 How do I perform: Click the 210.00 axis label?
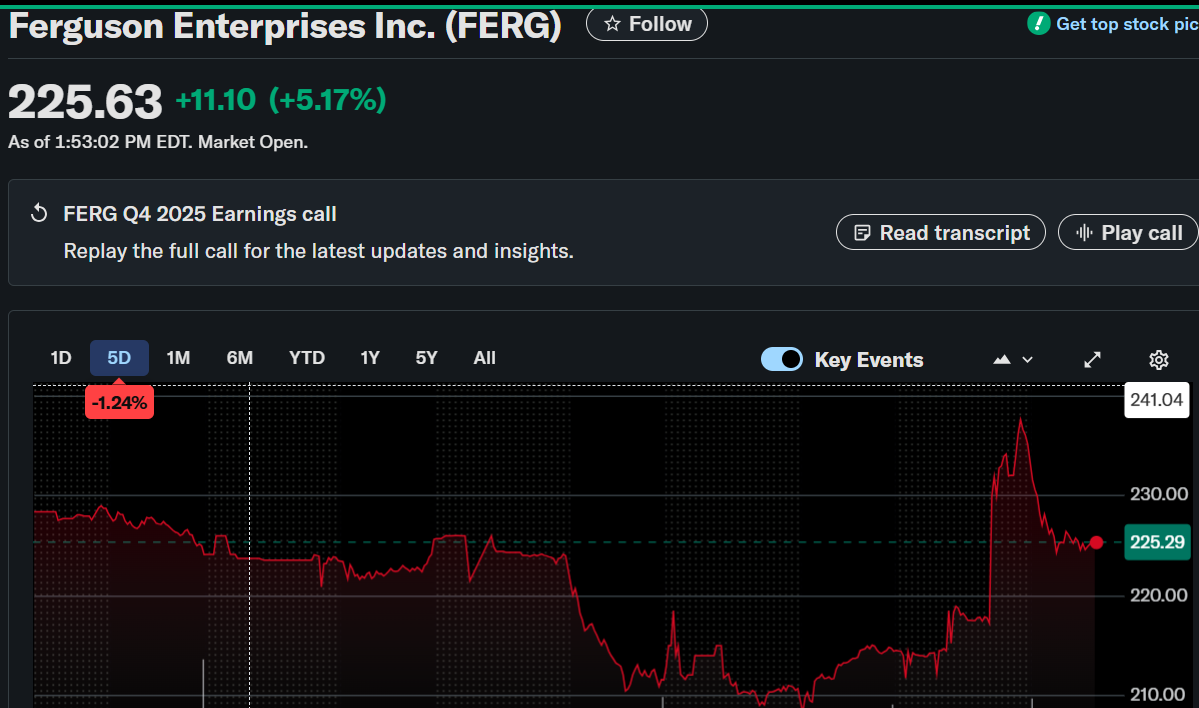coord(1159,694)
